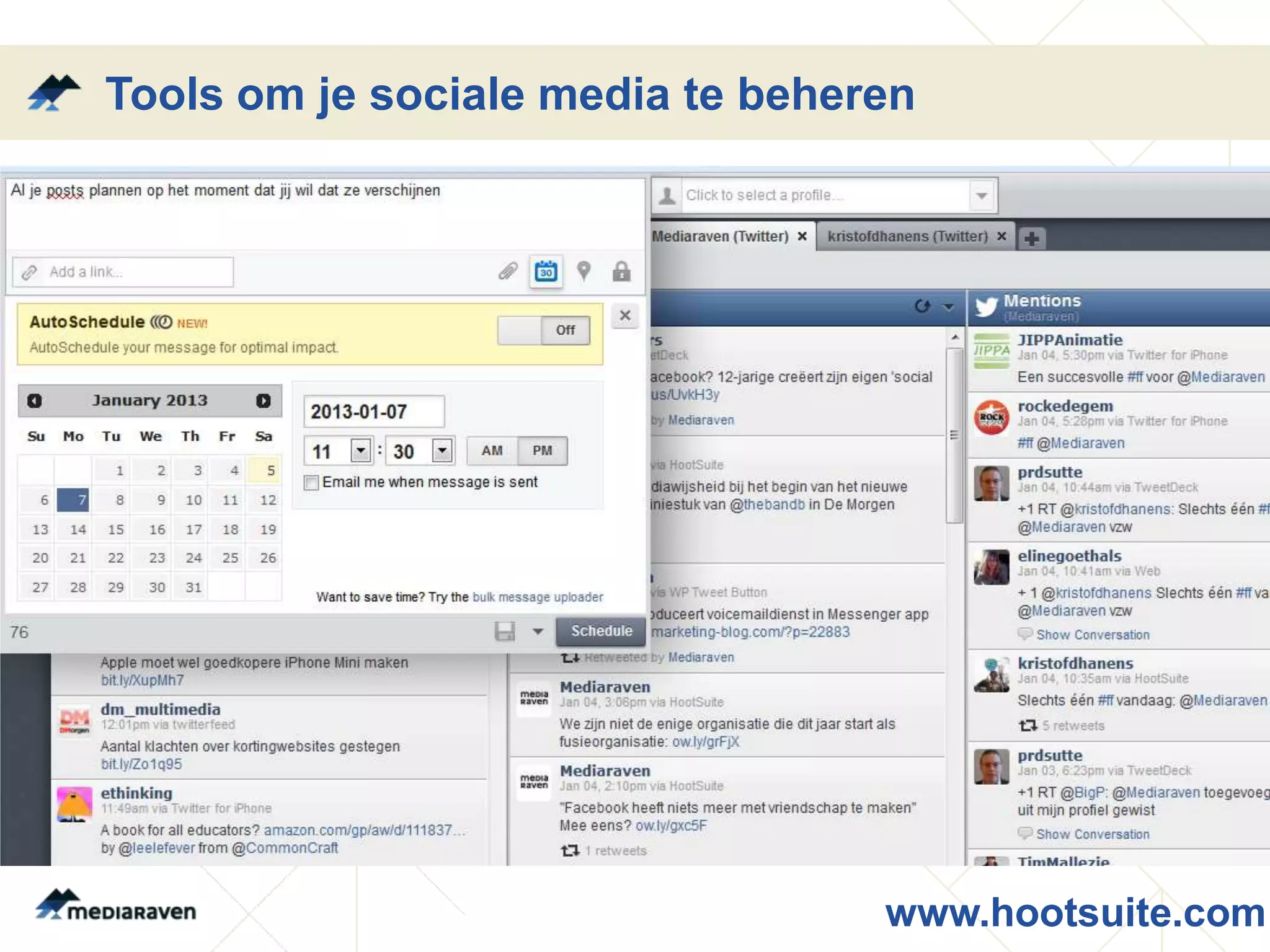Toggle AutoSchedule Off switch
1270x952 pixels.
[543, 330]
